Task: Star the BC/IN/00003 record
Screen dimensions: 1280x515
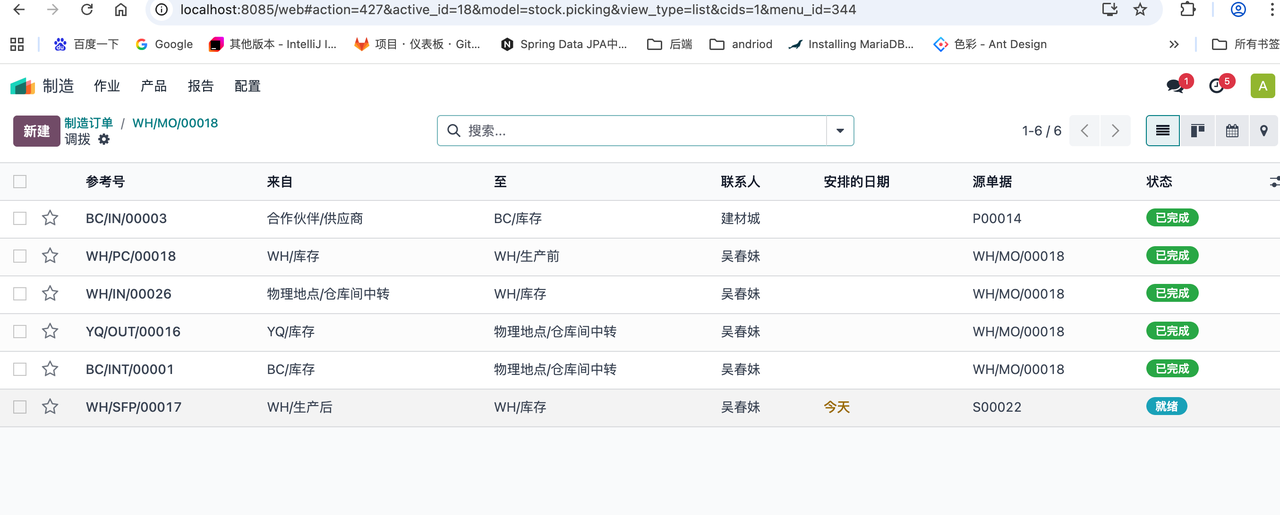Action: [x=50, y=218]
